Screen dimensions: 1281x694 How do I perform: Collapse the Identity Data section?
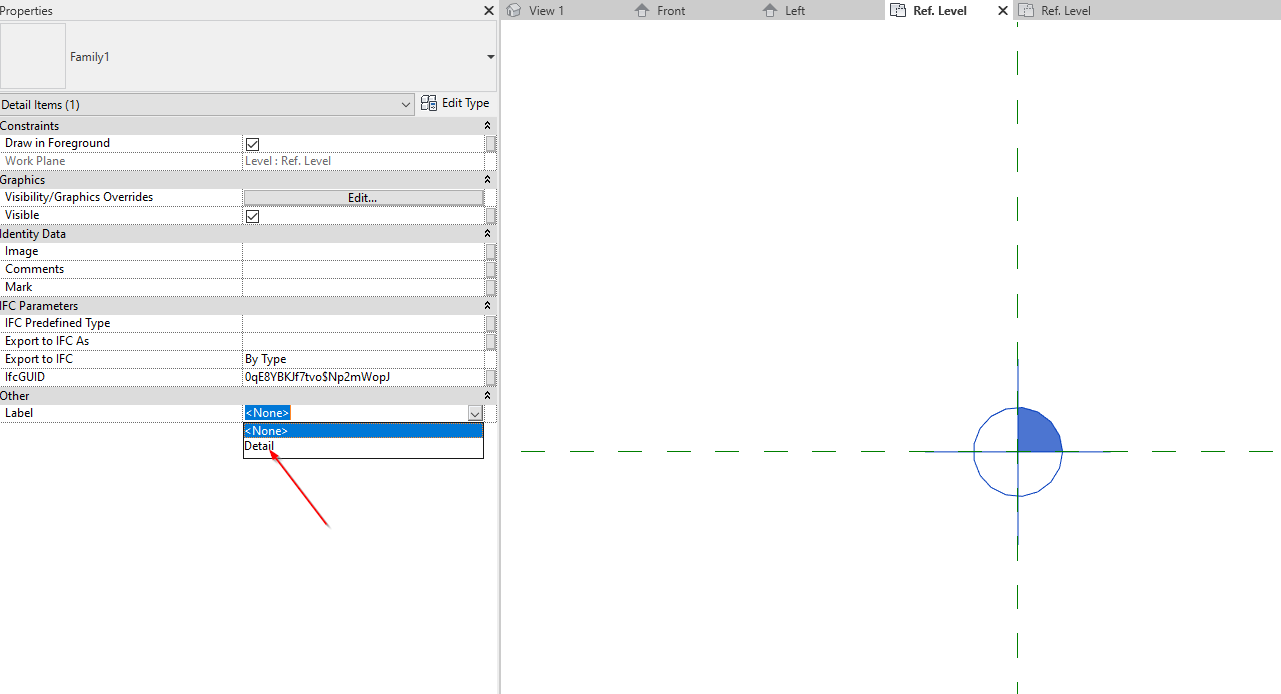[x=487, y=233]
